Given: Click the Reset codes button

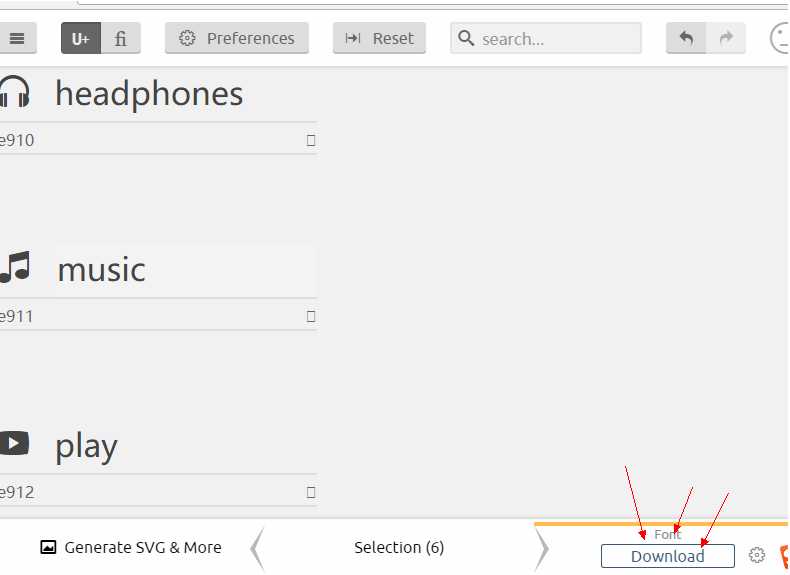Looking at the screenshot, I should (379, 38).
